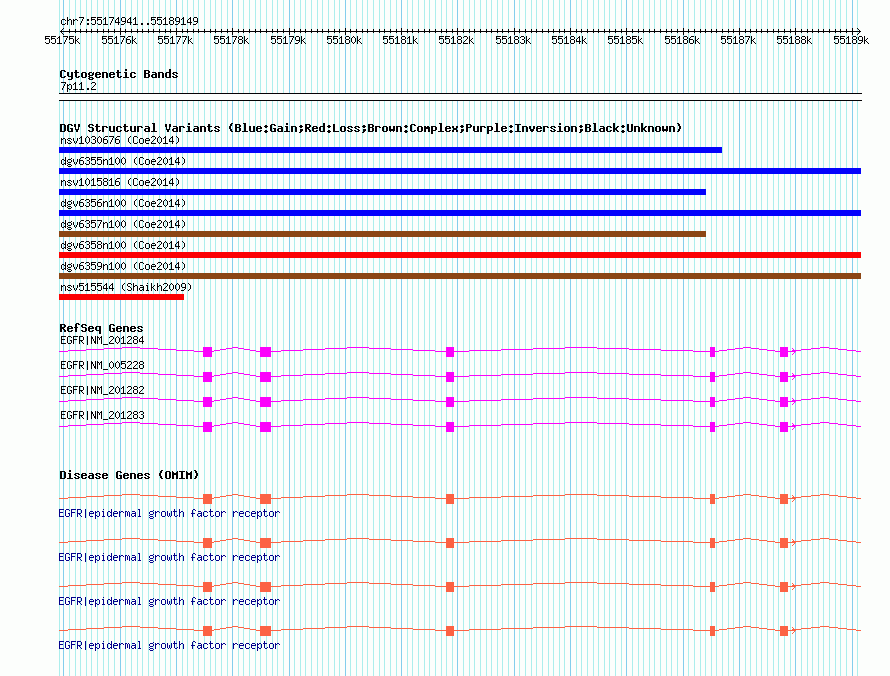890x676 pixels.
Task: Click the second exon box of EGFR|NM_201283
Action: point(266,427)
